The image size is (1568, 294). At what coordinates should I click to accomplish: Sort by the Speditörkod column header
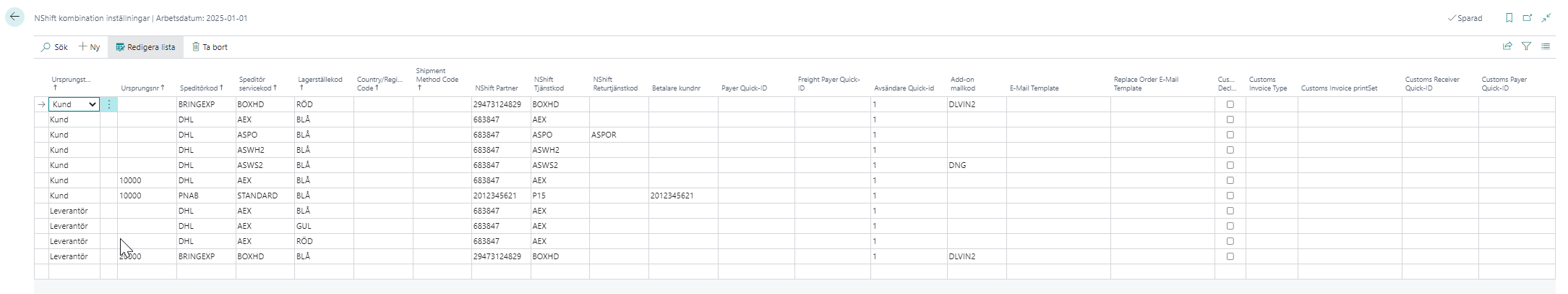click(200, 88)
